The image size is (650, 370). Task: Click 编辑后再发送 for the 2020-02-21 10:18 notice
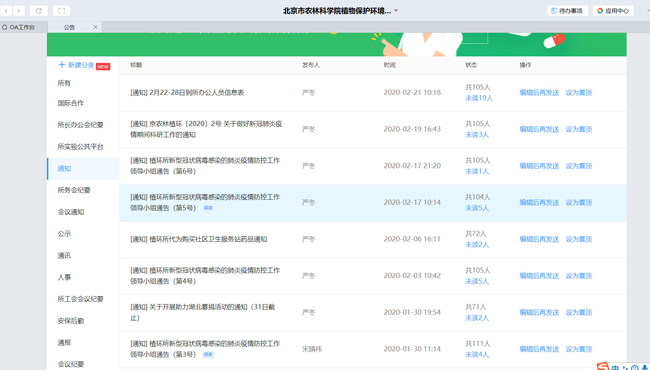539,93
